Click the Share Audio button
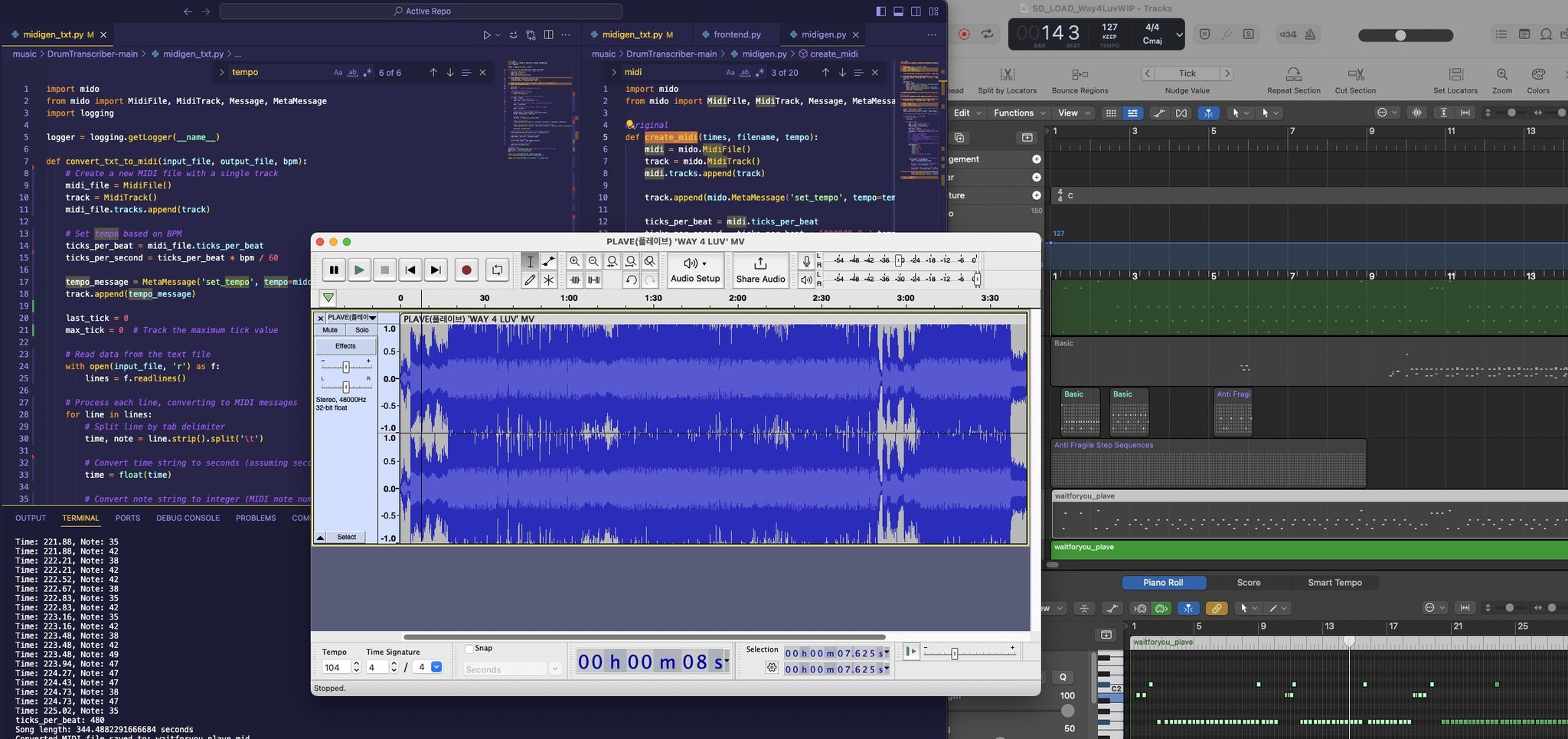 760,270
